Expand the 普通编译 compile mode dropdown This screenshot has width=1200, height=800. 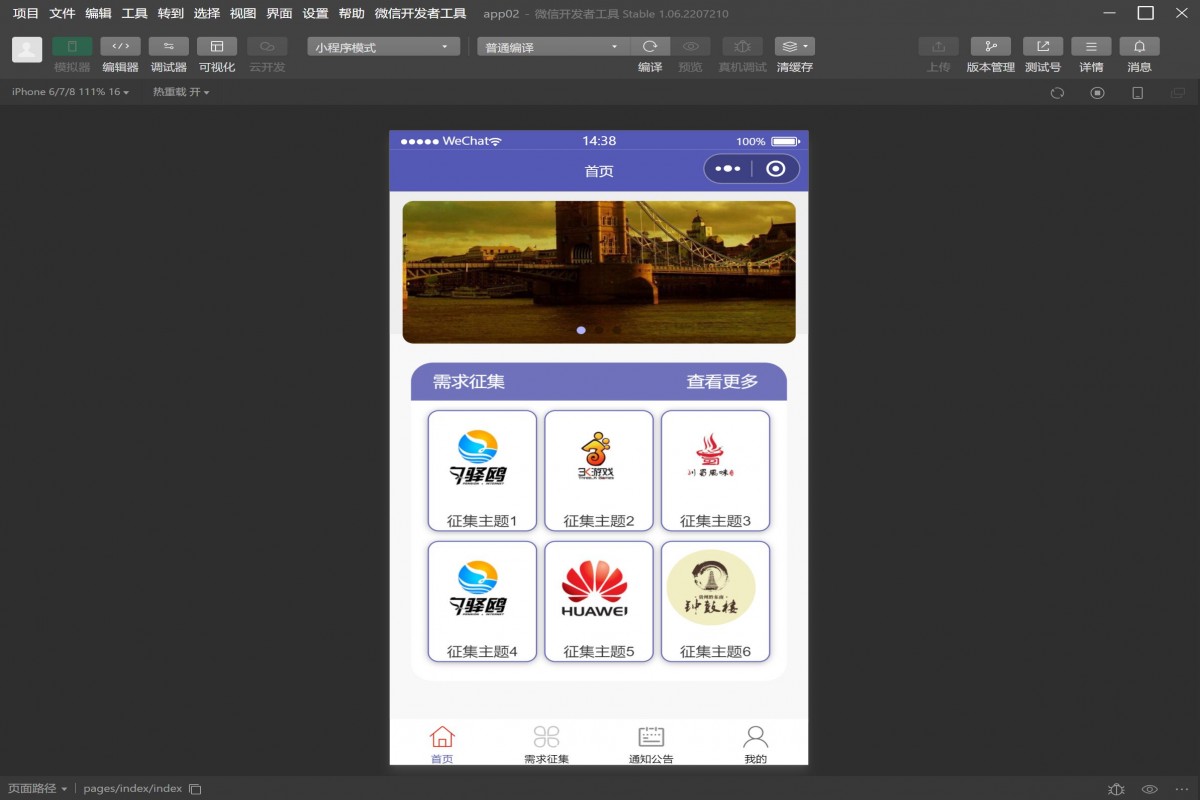click(551, 45)
